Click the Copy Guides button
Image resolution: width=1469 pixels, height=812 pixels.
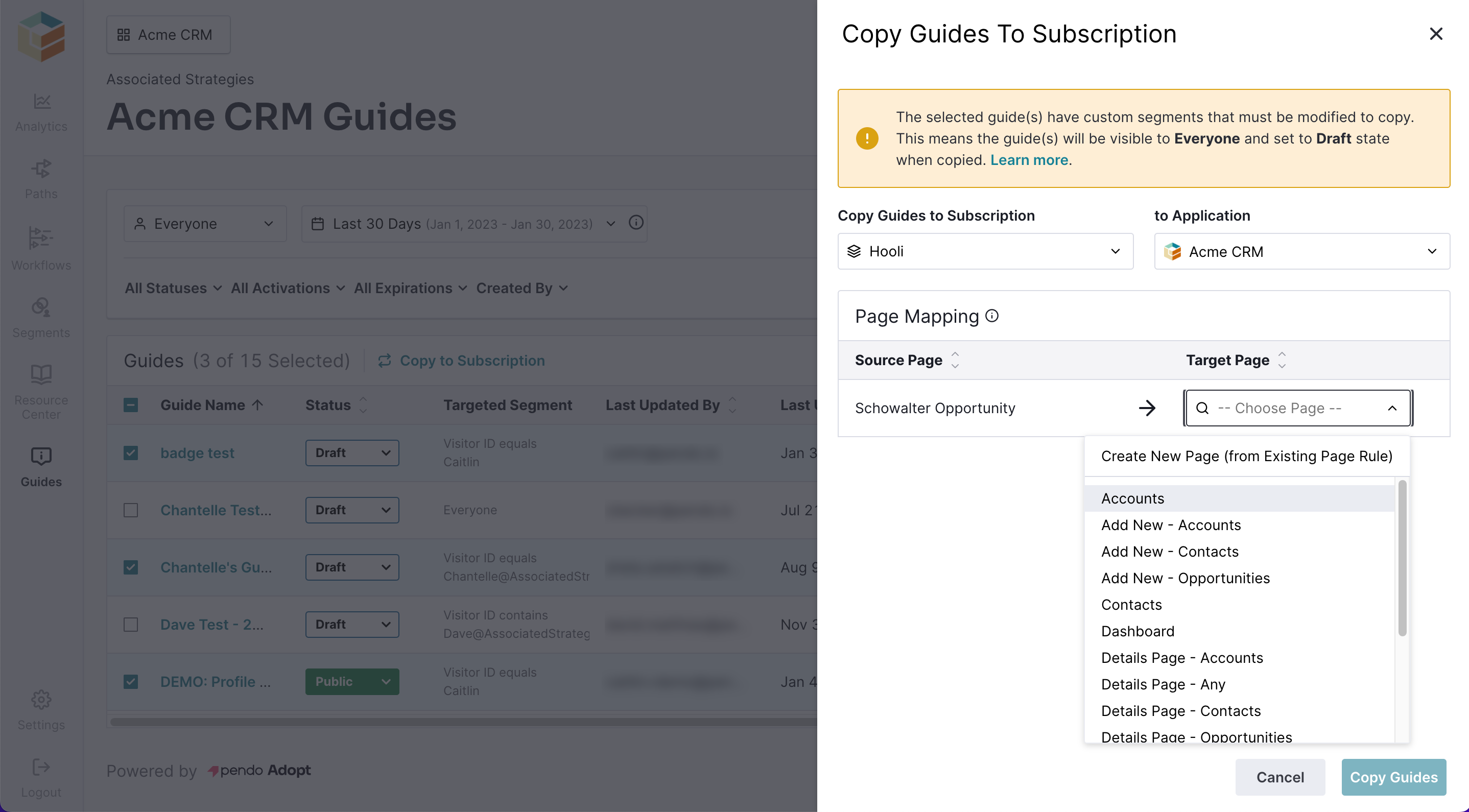[1393, 777]
